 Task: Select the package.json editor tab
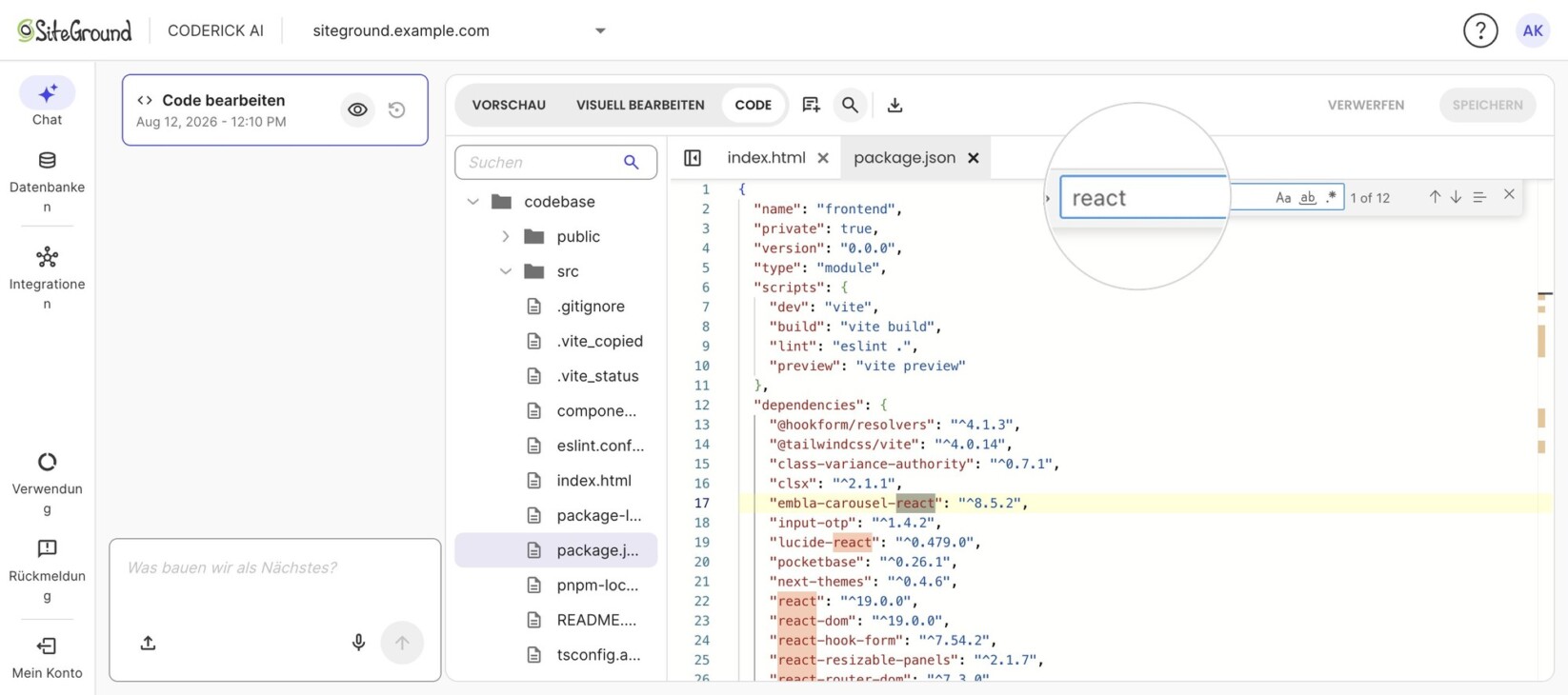click(904, 158)
